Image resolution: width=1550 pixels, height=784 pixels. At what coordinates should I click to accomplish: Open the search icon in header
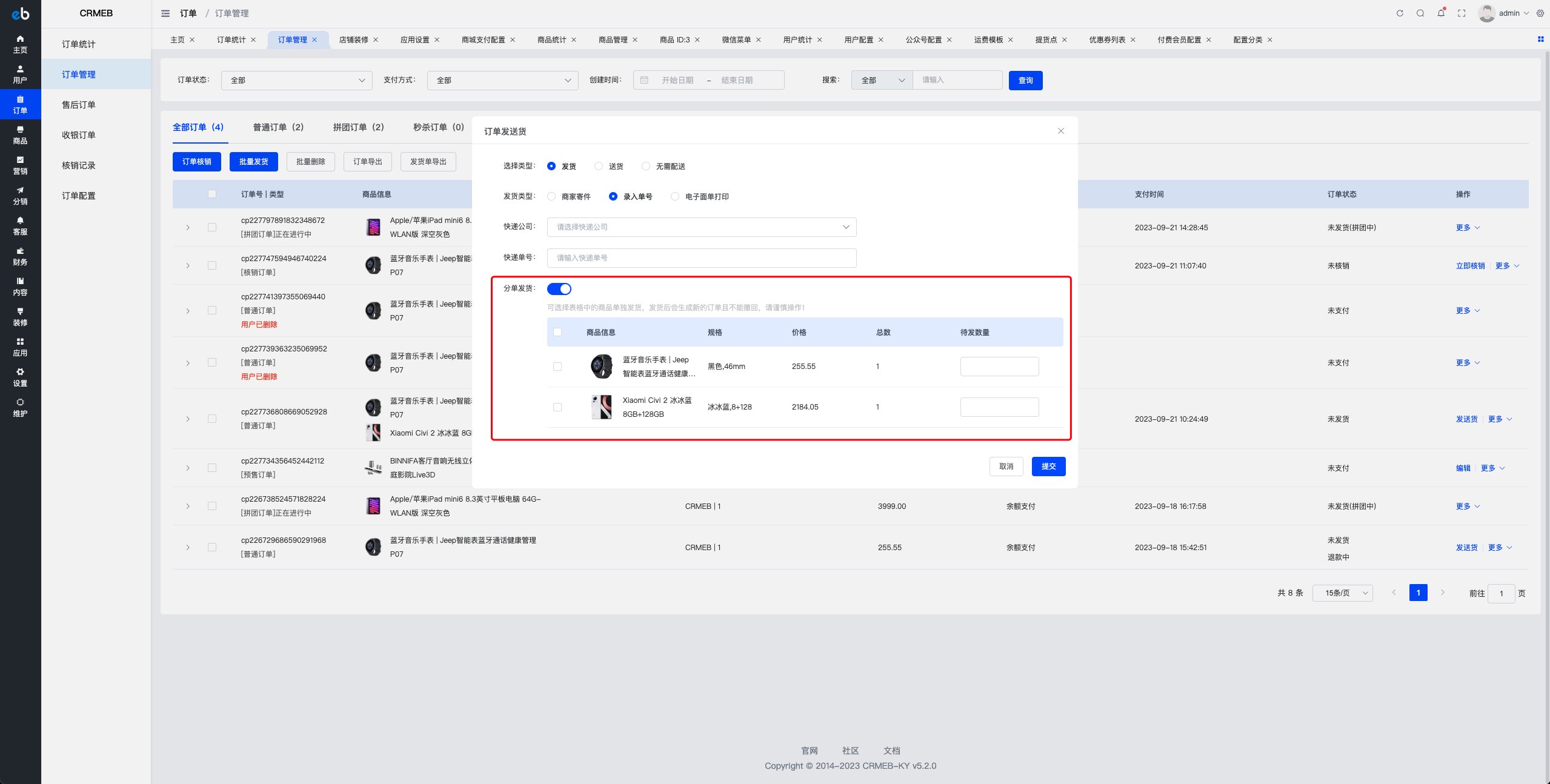pyautogui.click(x=1420, y=13)
